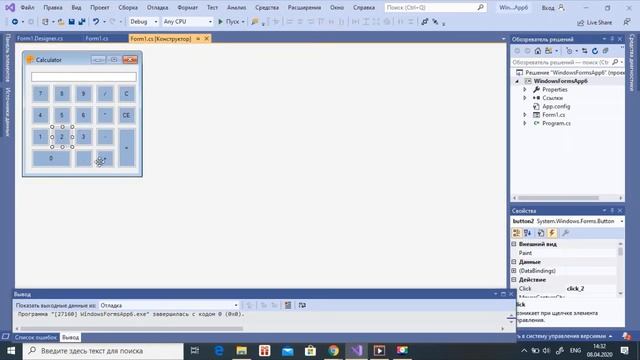Collapse the Действие property category
640x360 pixels.
514,280
